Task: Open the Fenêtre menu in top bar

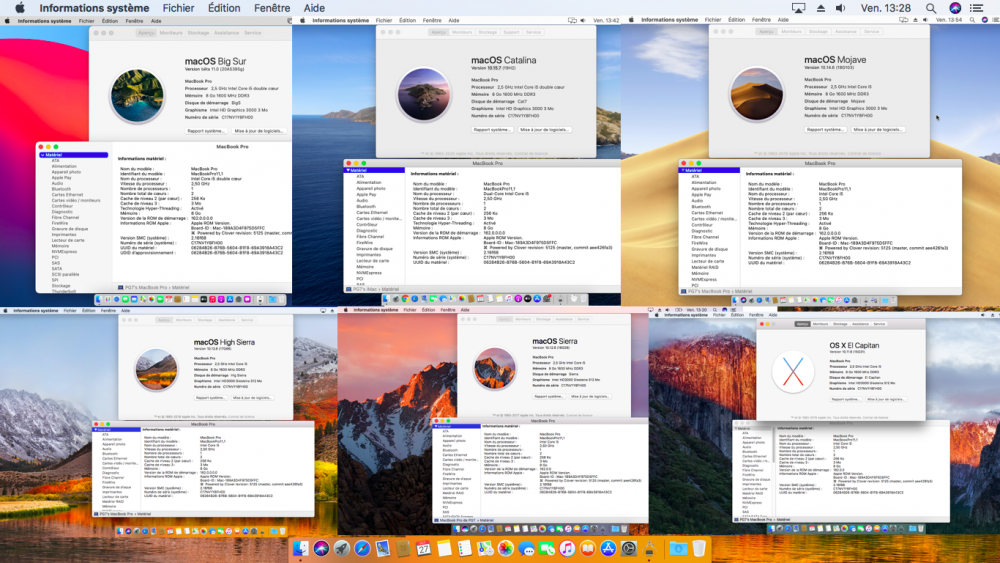Action: 272,8
